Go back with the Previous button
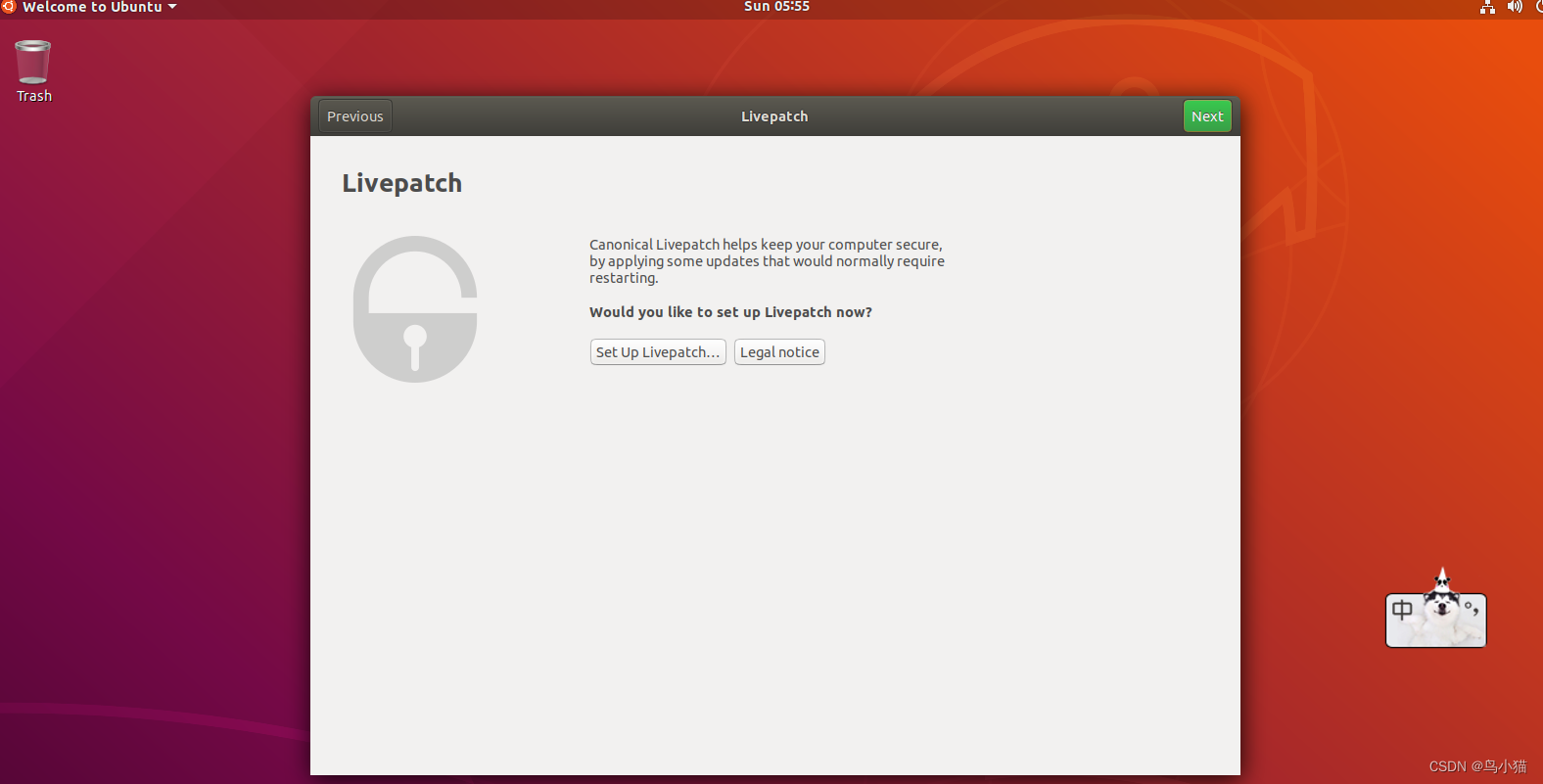This screenshot has height=784, width=1543. (355, 116)
